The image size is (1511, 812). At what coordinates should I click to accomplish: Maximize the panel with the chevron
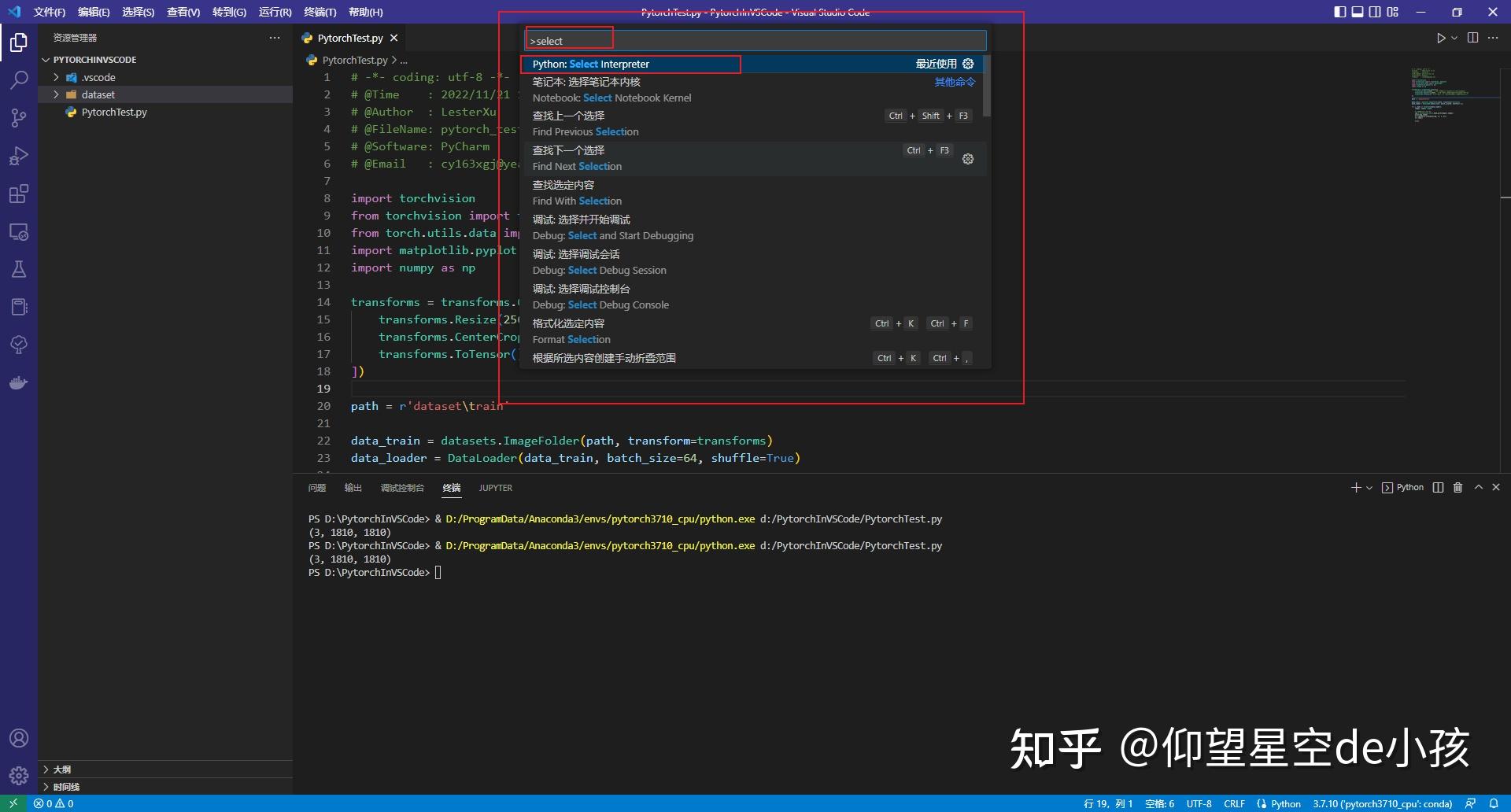tap(1477, 488)
